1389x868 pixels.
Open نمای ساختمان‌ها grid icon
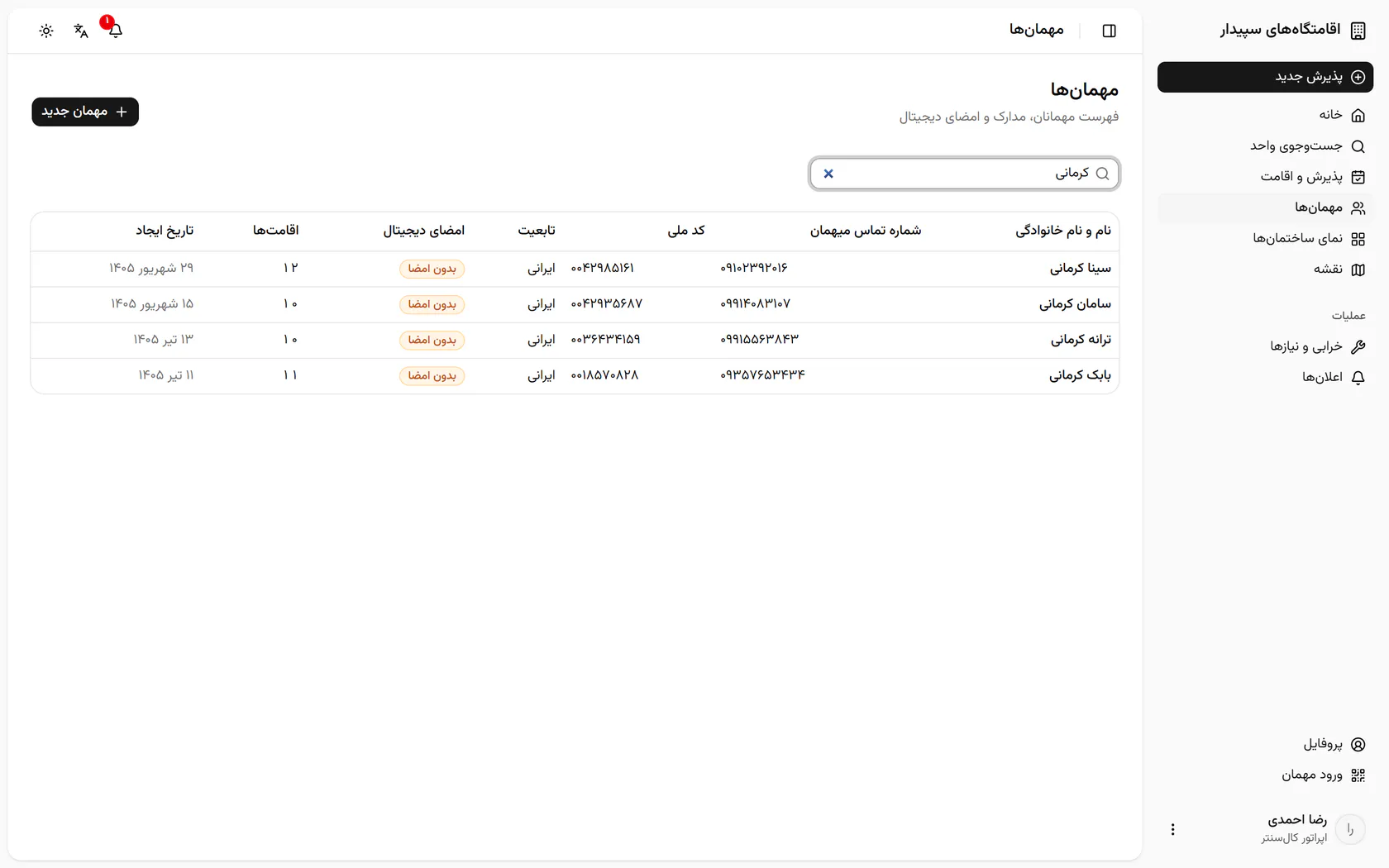click(x=1358, y=239)
